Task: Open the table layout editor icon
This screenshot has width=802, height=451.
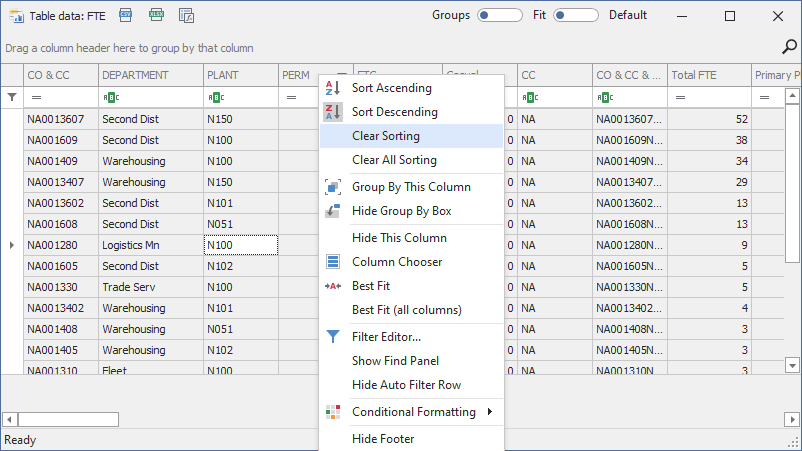Action: (x=186, y=15)
